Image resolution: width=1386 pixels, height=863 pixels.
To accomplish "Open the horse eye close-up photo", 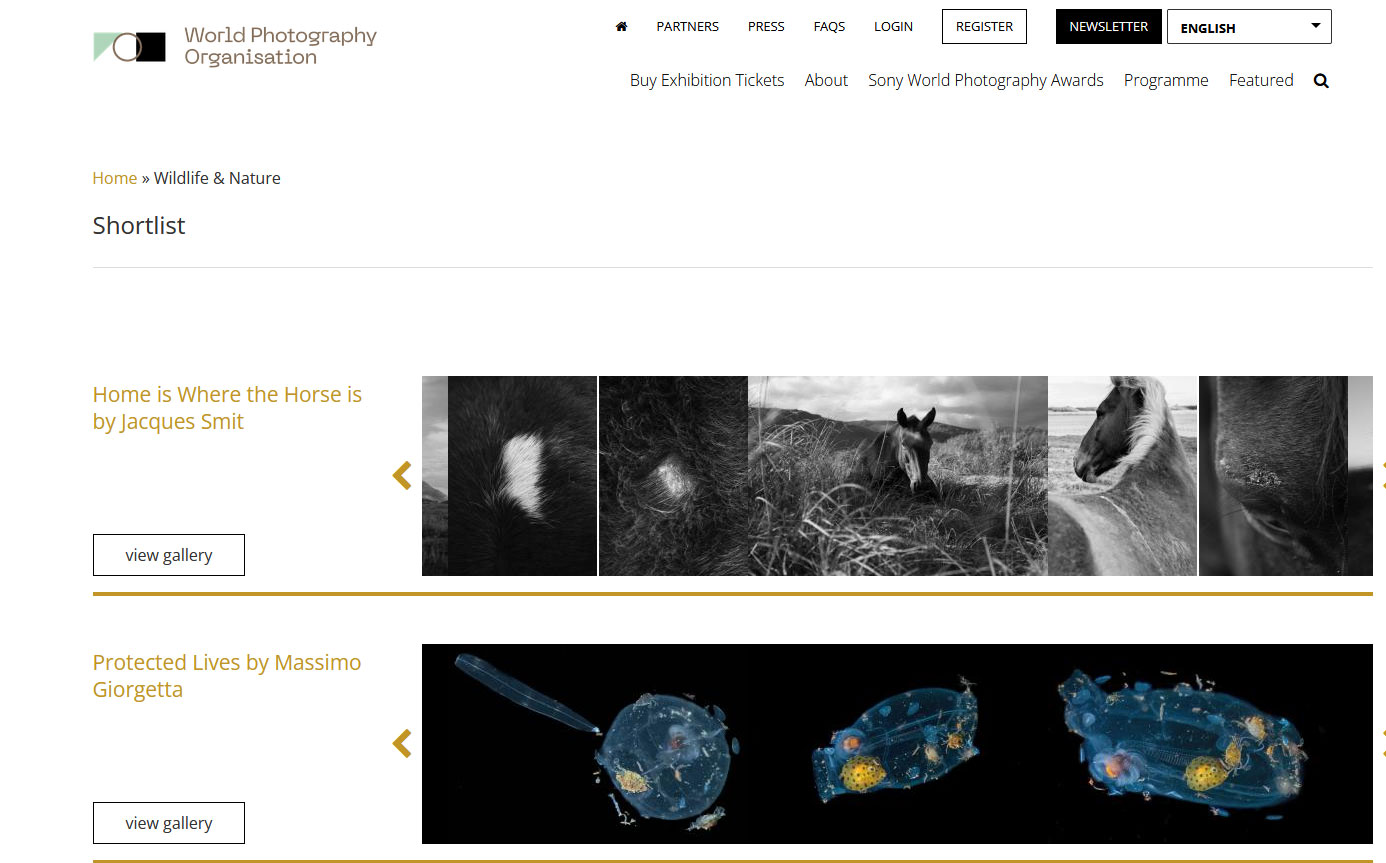I will 1273,476.
